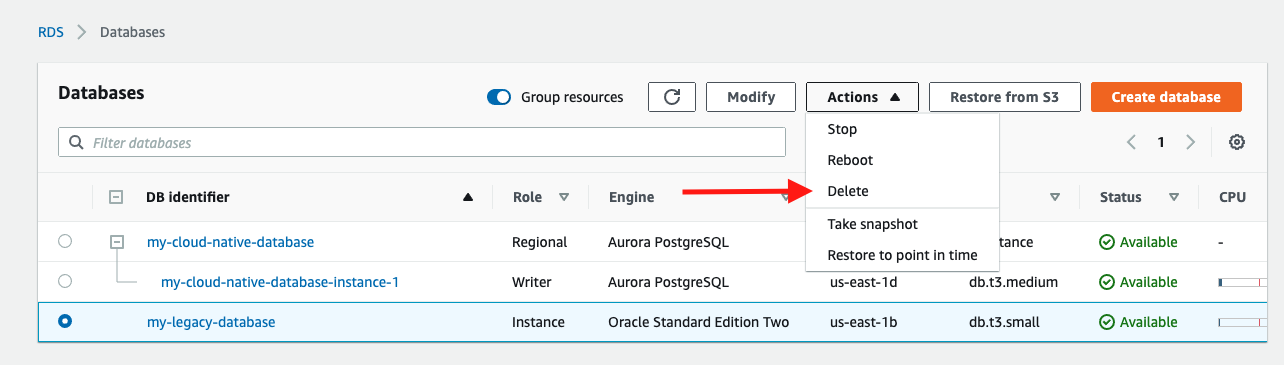The image size is (1284, 365).
Task: Open my-legacy-database link
Action: pos(211,322)
